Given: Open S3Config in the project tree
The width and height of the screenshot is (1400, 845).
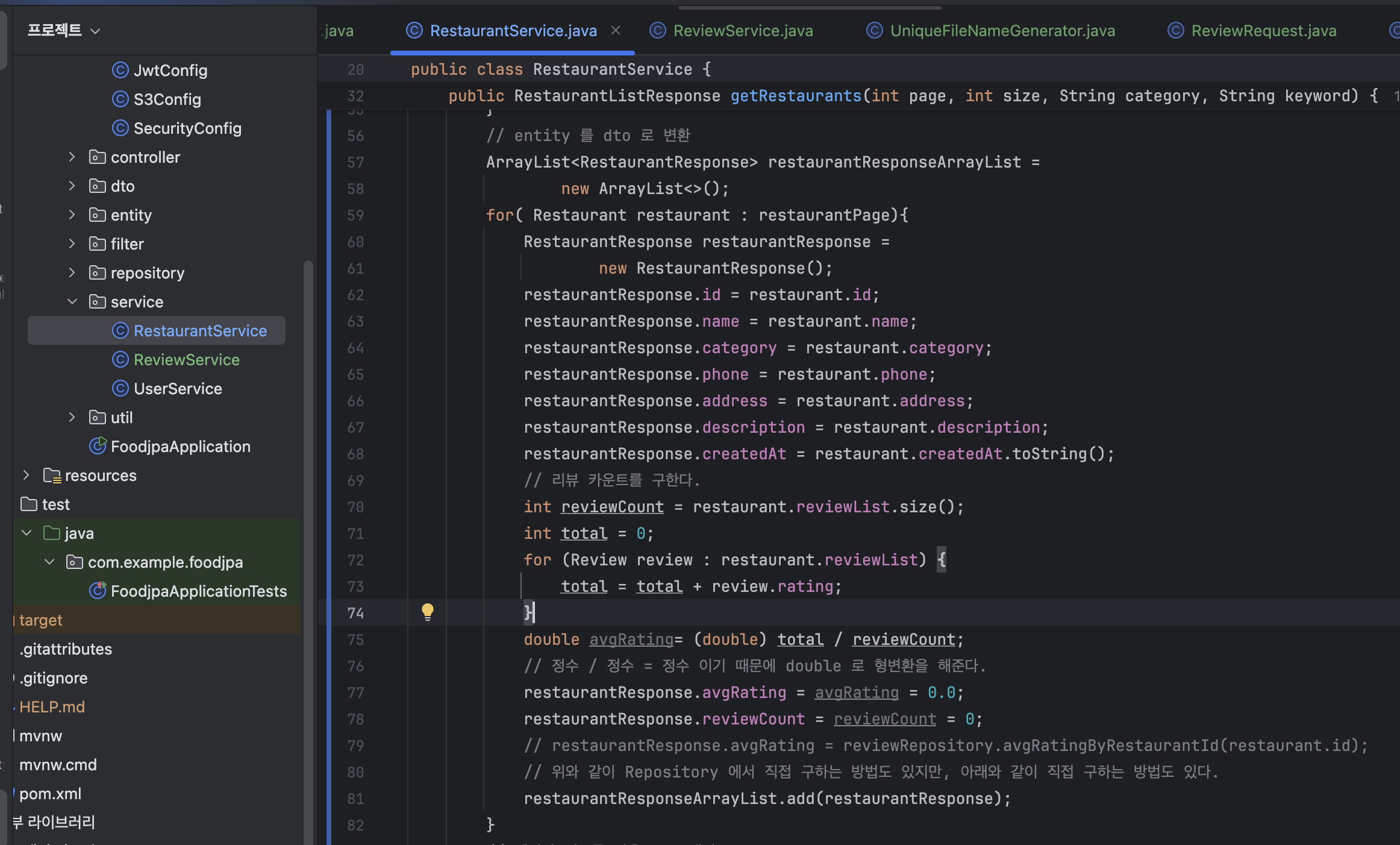Looking at the screenshot, I should [x=167, y=99].
